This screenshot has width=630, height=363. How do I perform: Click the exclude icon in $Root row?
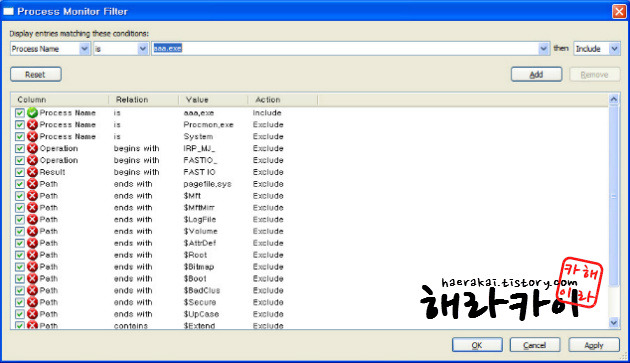coord(33,255)
